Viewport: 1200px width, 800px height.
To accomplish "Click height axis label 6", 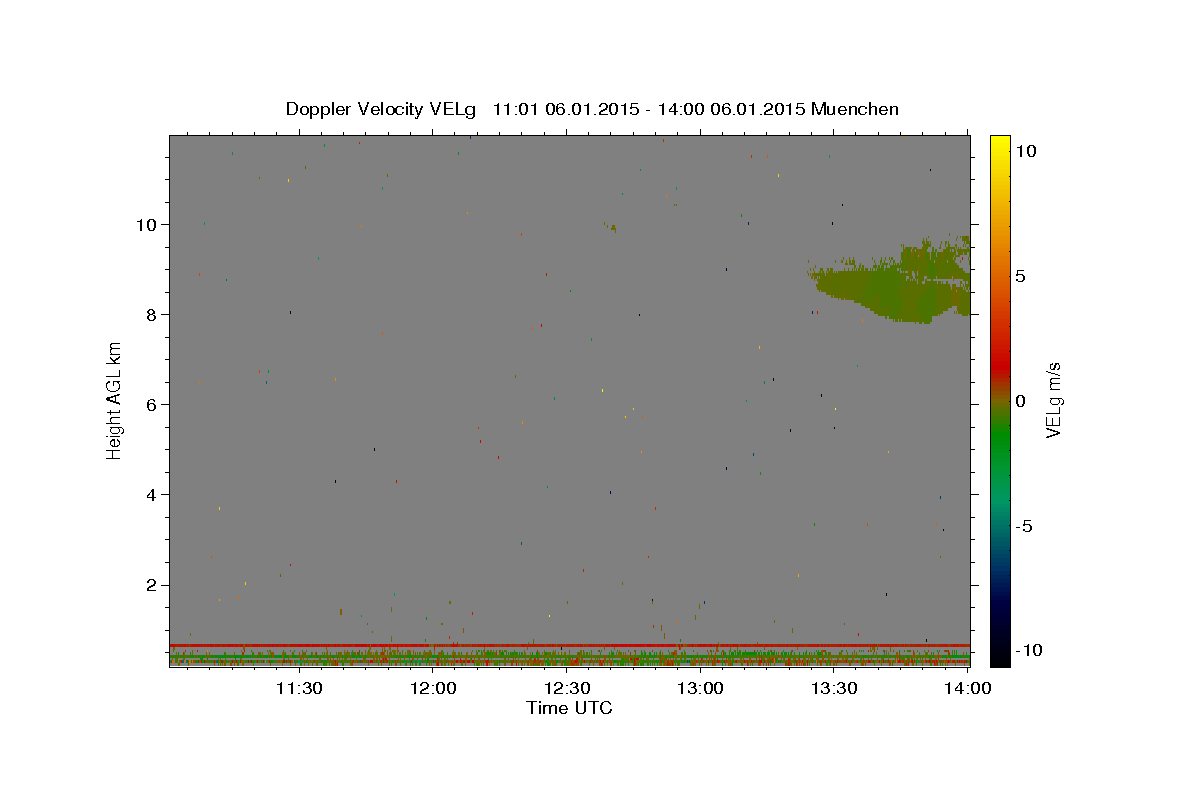I will point(153,404).
